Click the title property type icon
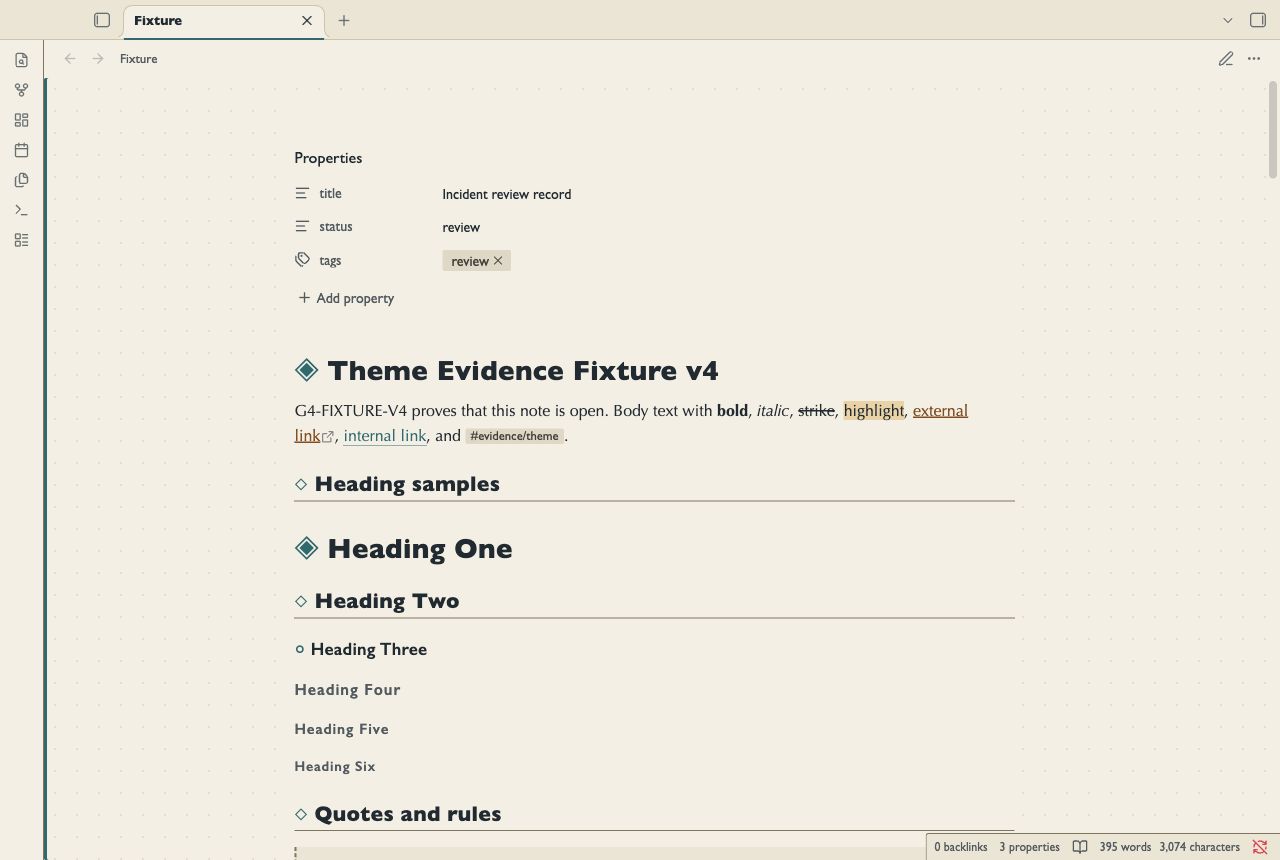Screen dimensions: 1280x860 (x=302, y=193)
